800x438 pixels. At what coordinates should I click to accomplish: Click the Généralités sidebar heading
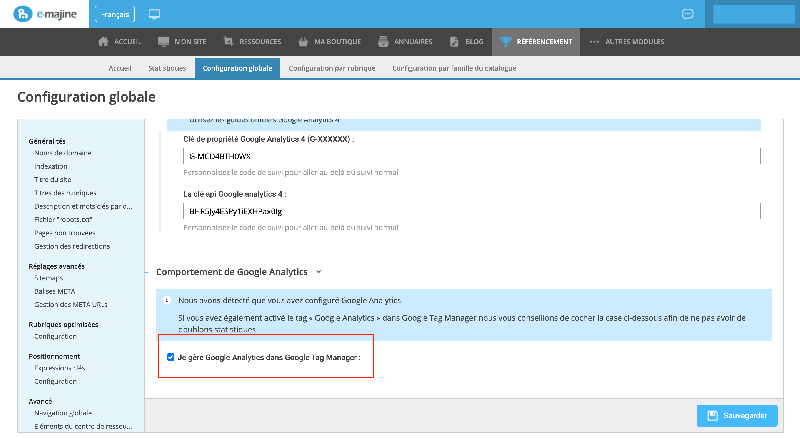point(47,141)
